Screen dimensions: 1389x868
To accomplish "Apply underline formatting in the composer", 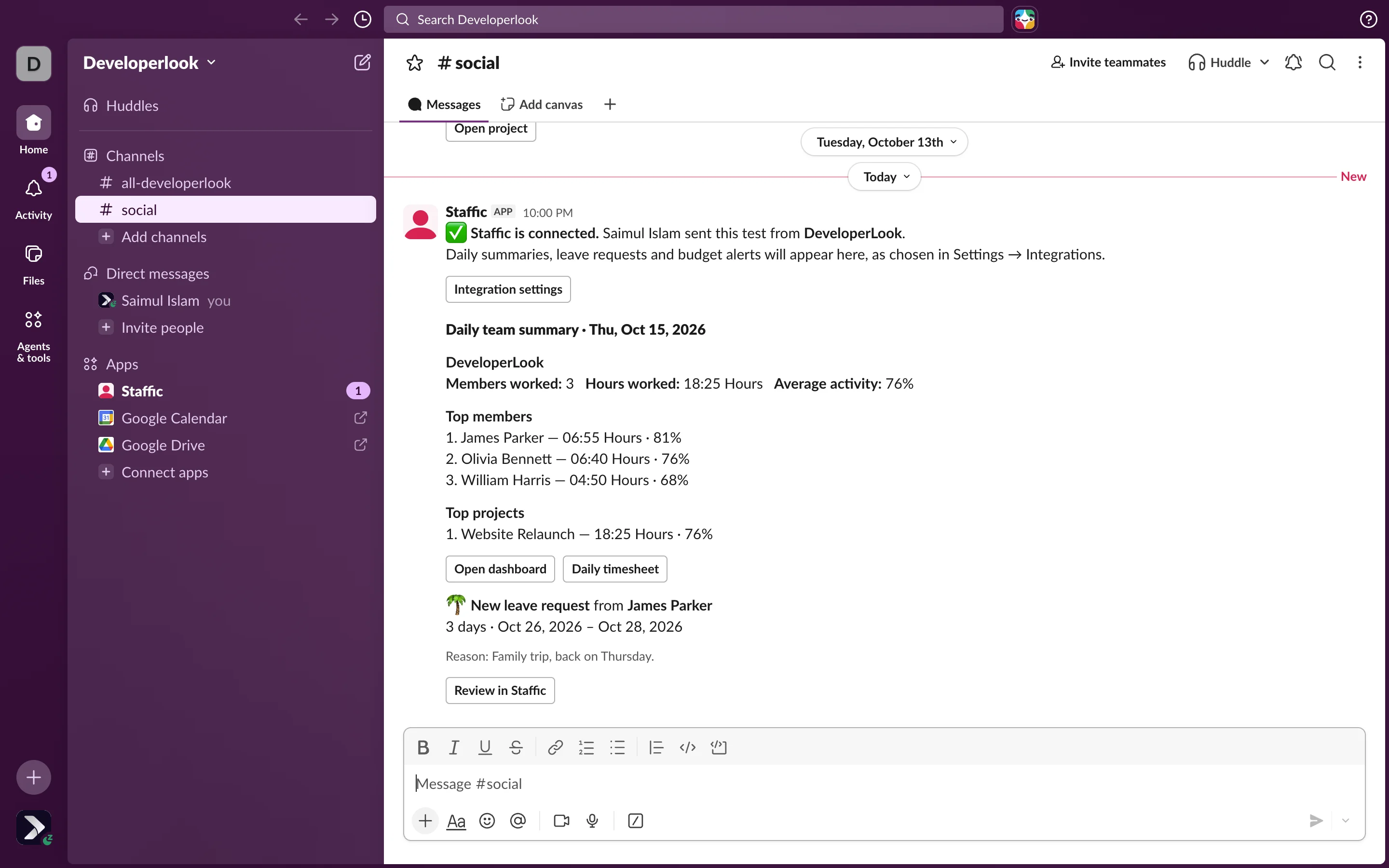I will point(485,747).
